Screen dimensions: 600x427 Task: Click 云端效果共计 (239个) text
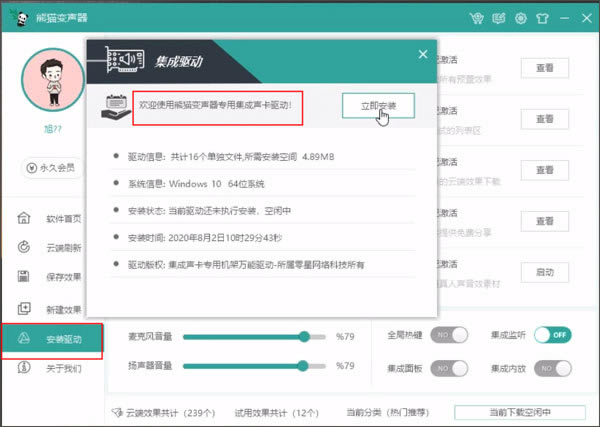[171, 413]
